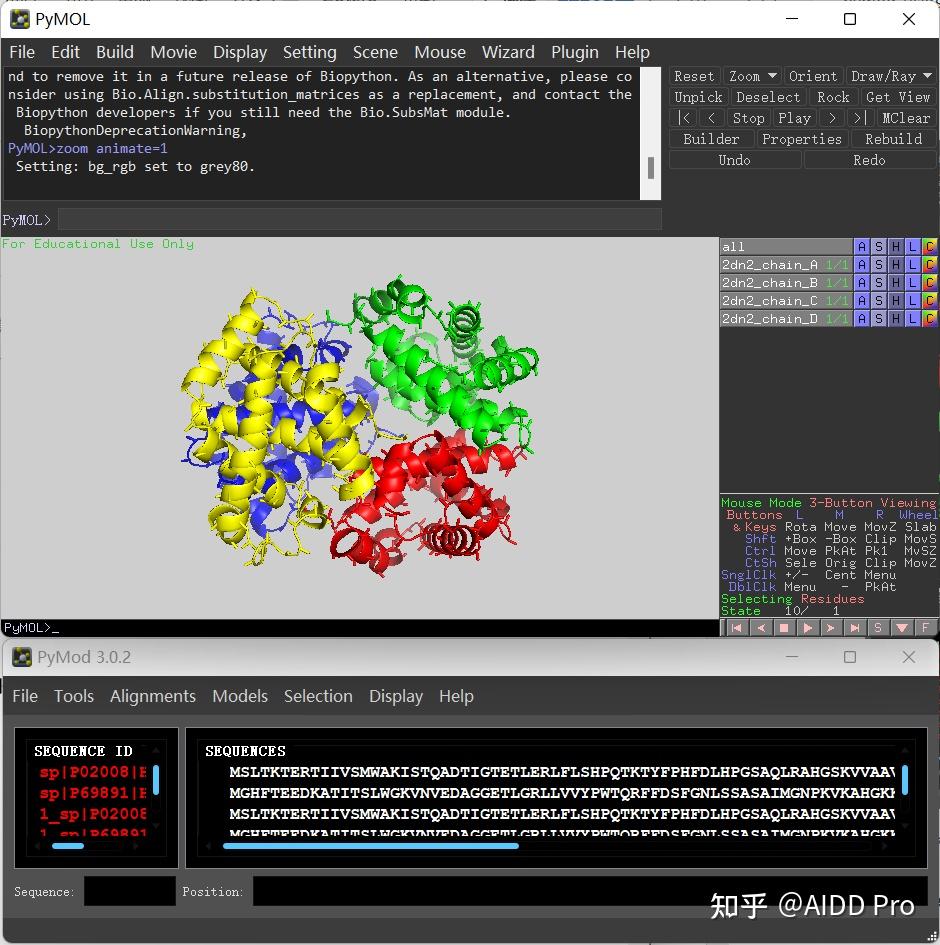The image size is (940, 945).
Task: Click the Get View button
Action: 897,97
